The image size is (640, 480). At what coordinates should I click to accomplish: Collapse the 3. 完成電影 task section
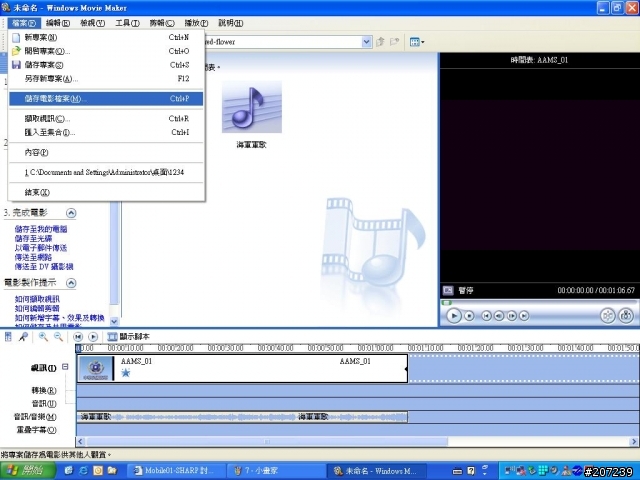click(71, 213)
